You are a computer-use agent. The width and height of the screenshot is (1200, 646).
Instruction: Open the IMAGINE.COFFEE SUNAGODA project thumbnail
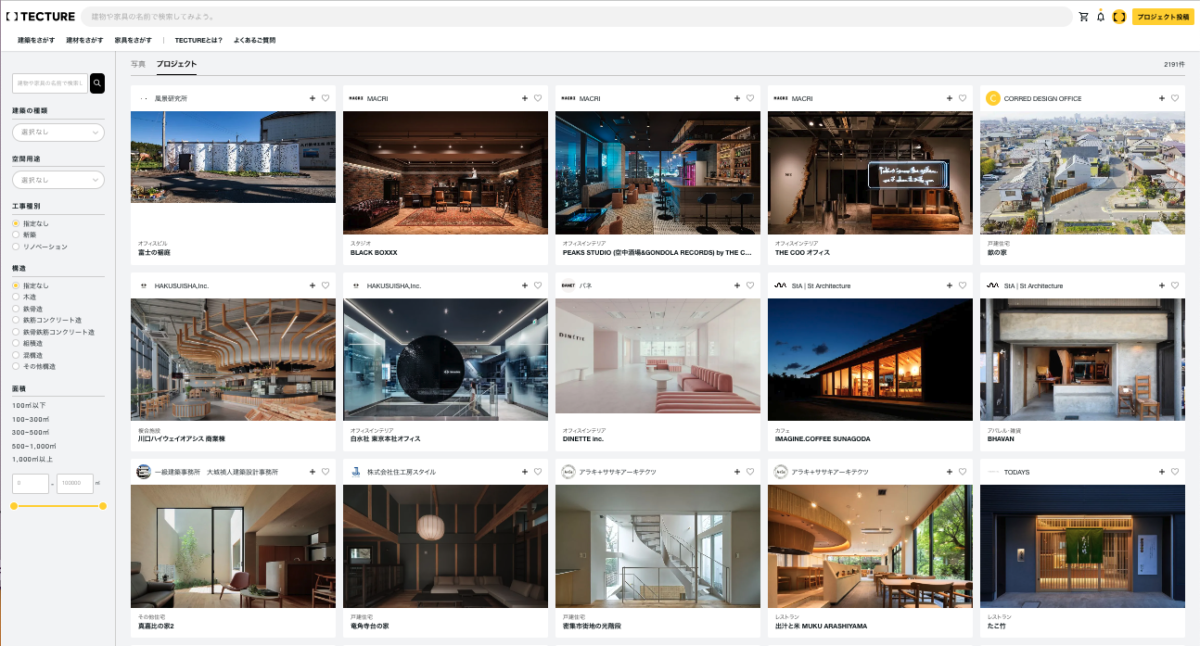click(x=870, y=359)
